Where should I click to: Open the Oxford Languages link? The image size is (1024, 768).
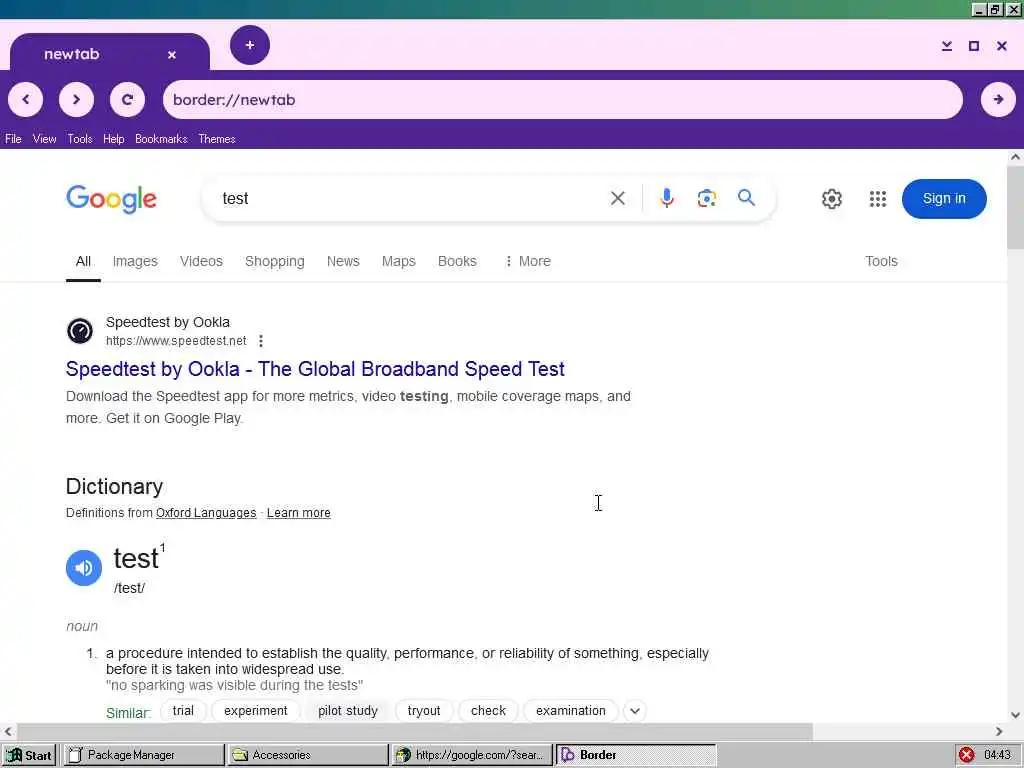[x=206, y=513]
